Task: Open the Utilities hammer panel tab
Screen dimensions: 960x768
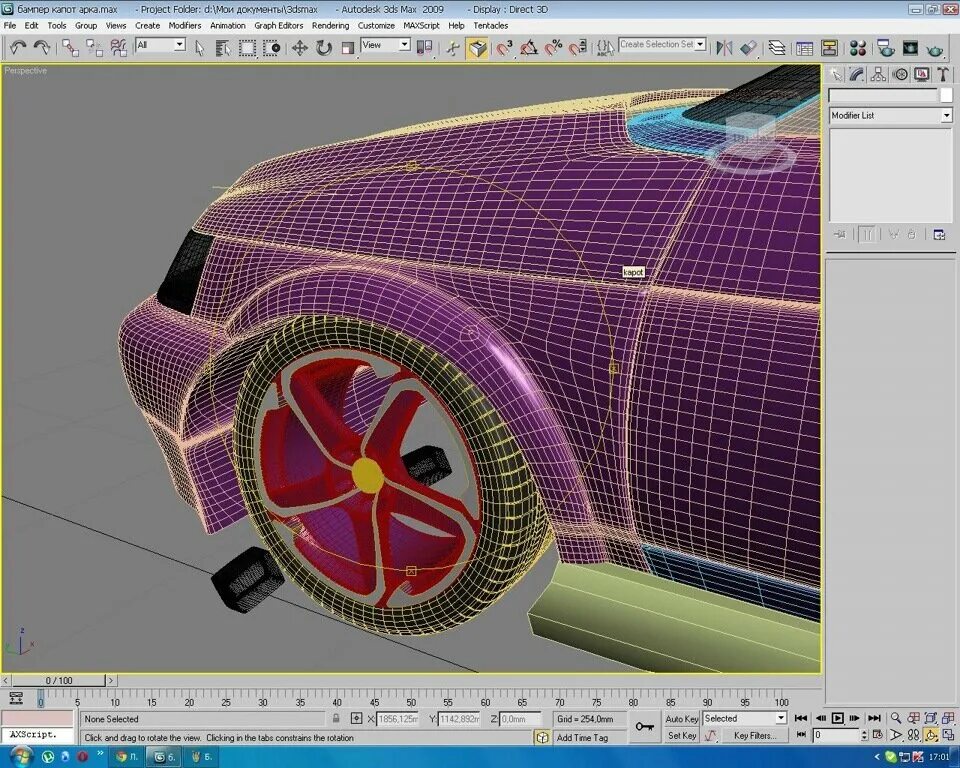Action: pyautogui.click(x=942, y=74)
